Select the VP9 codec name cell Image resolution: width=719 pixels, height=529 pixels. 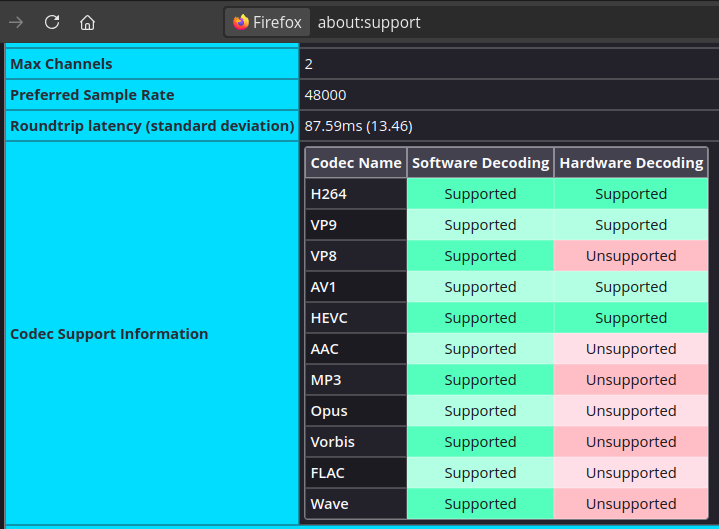pyautogui.click(x=356, y=225)
